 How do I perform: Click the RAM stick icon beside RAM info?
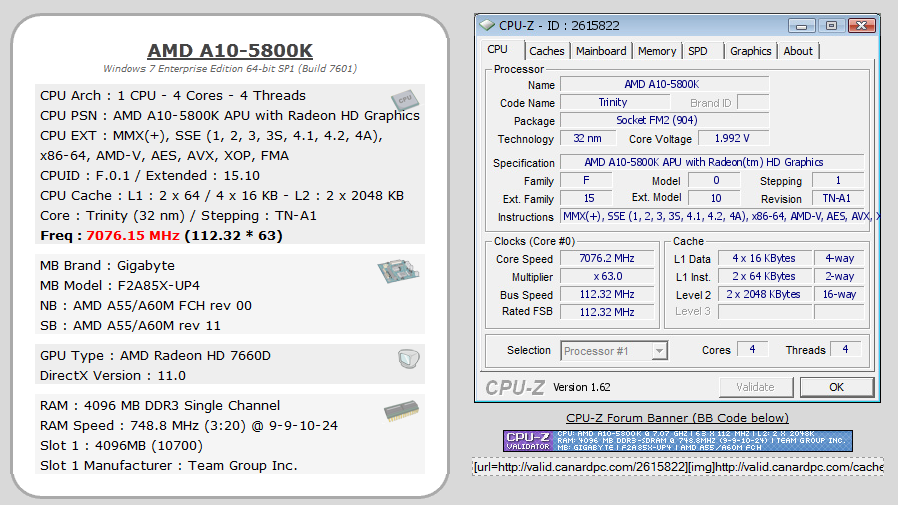coord(401,411)
